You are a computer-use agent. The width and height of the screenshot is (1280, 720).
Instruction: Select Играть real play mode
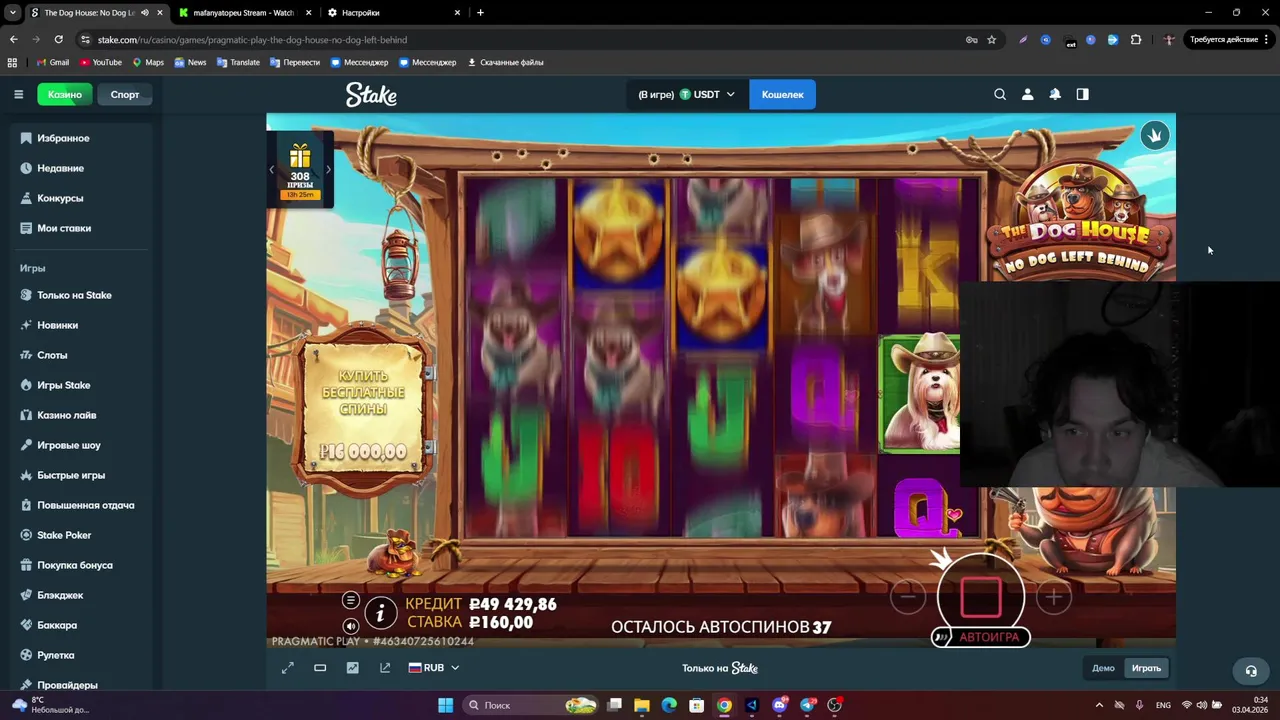pyautogui.click(x=1146, y=668)
